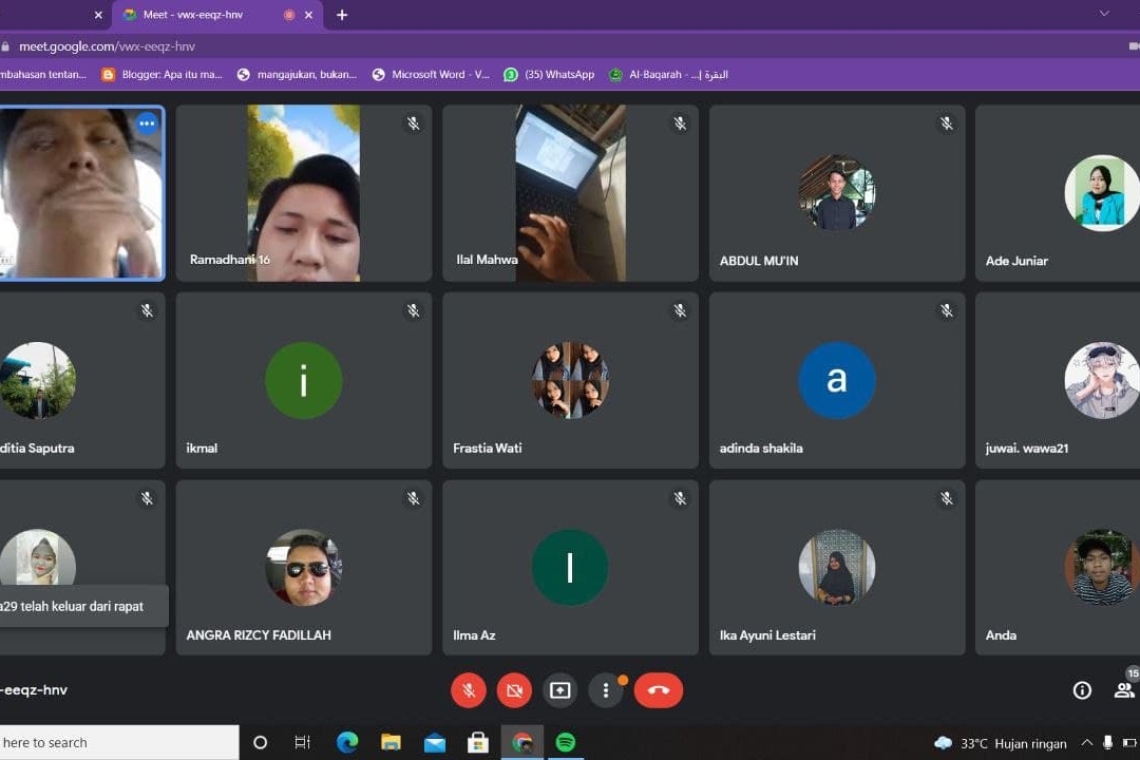Close the Meet browser tab

point(309,15)
